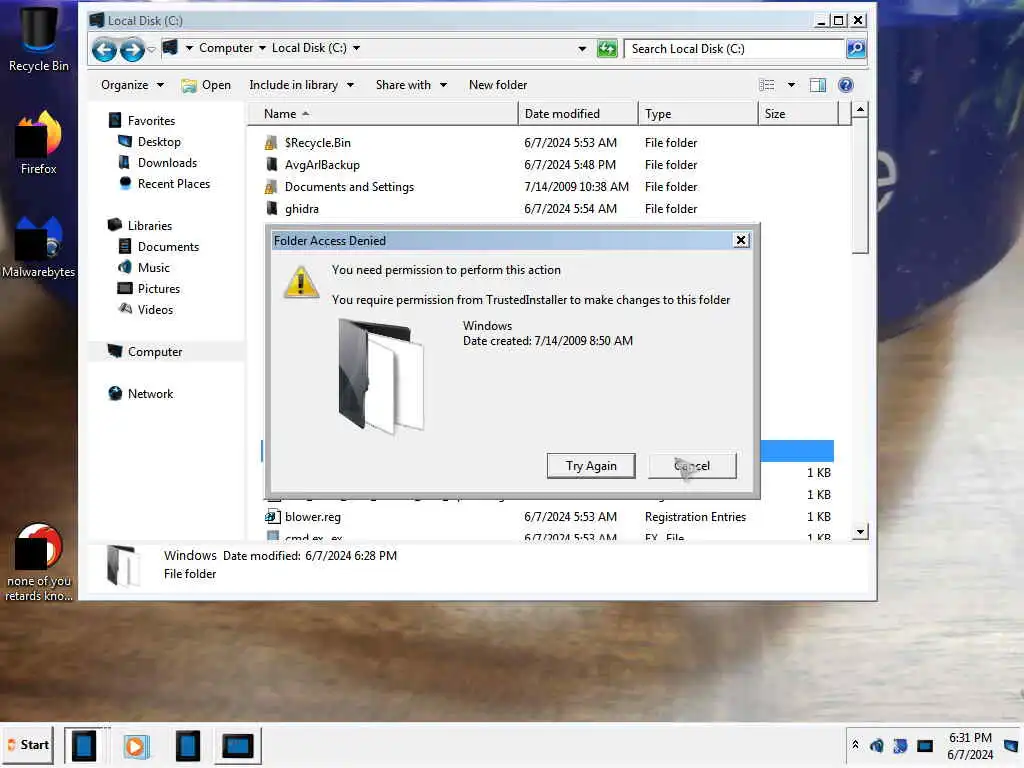Sort by the Size column header
The width and height of the screenshot is (1024, 768).
[798, 114]
